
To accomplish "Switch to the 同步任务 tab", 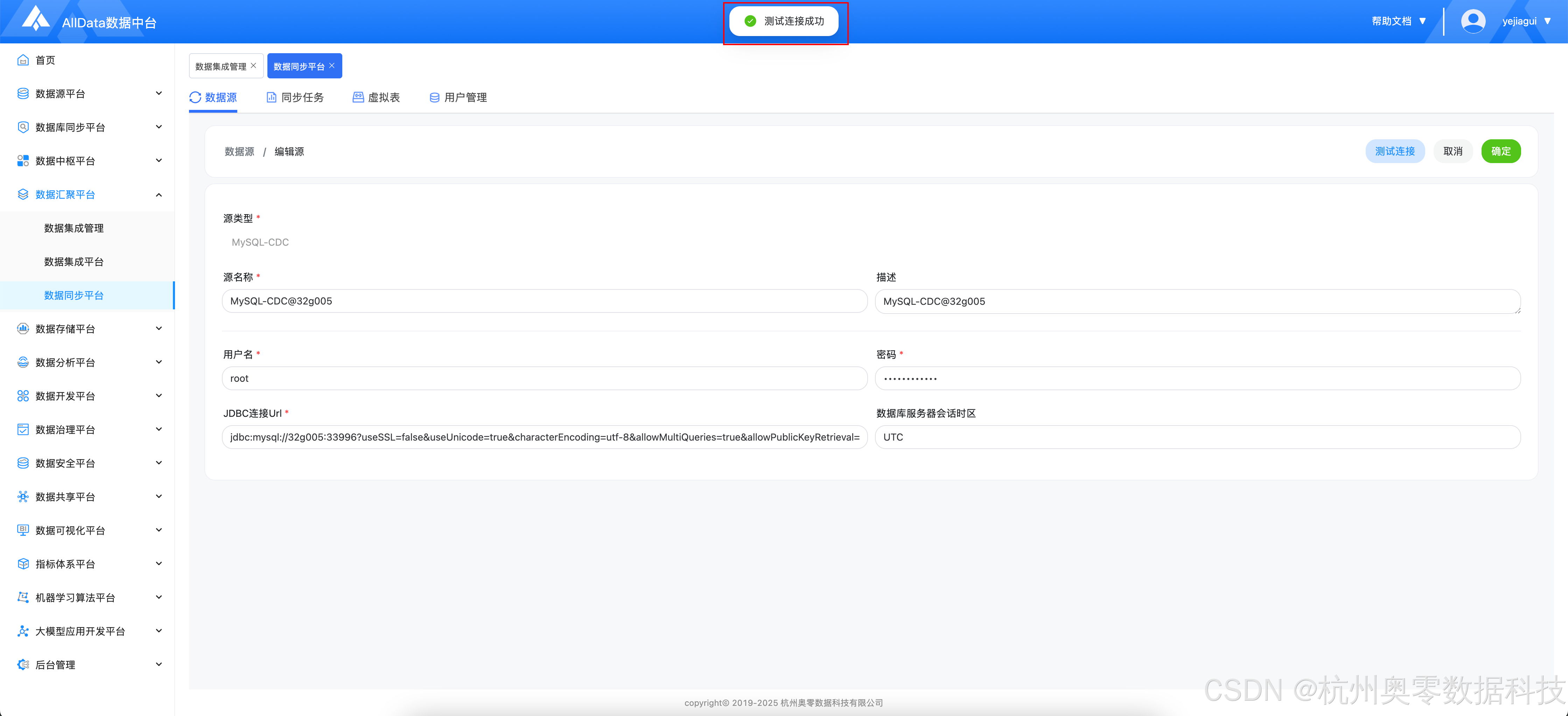I will click(x=295, y=97).
